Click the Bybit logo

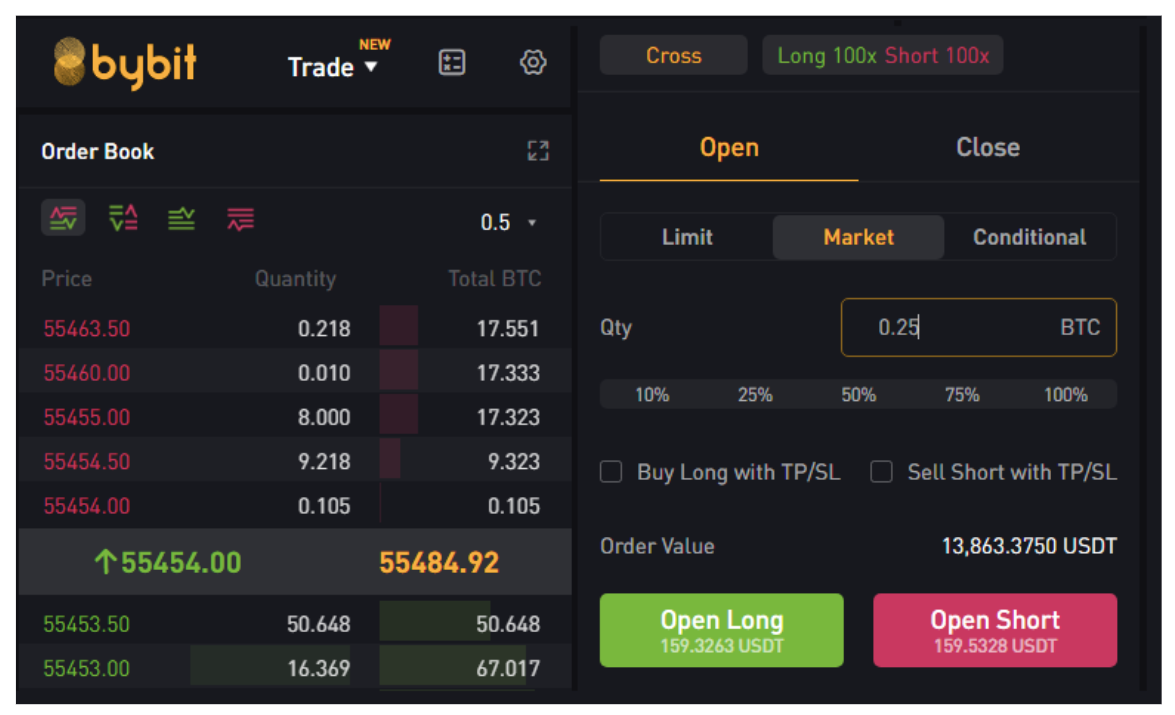coord(125,63)
